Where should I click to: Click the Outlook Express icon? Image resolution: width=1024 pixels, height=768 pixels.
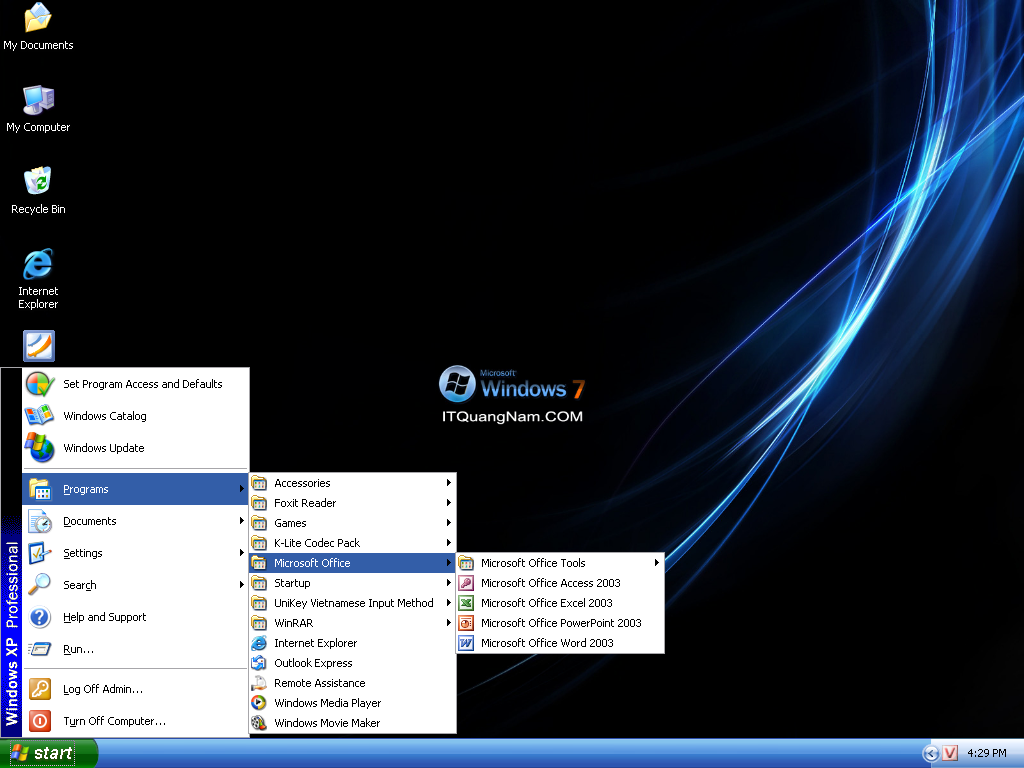tap(259, 663)
